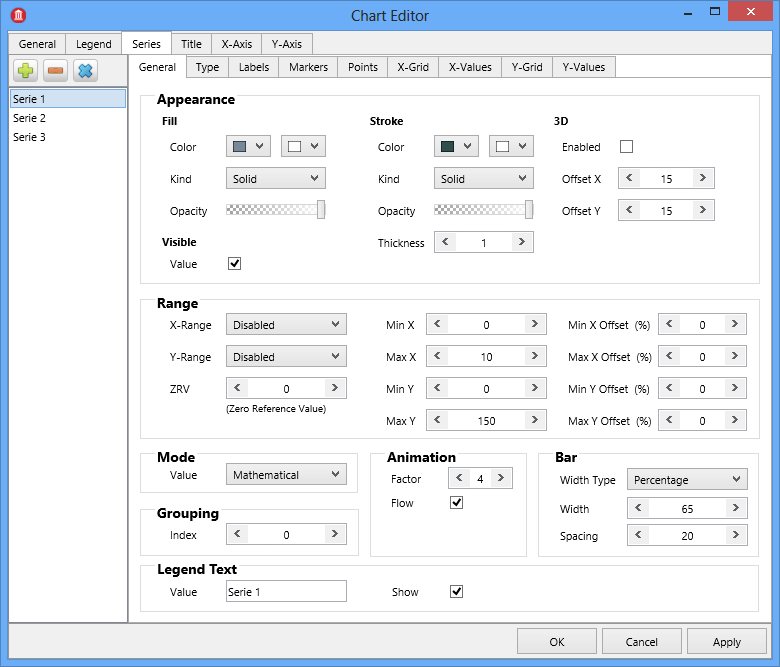
Task: Increase 3D Offset X value
Action: [x=702, y=178]
